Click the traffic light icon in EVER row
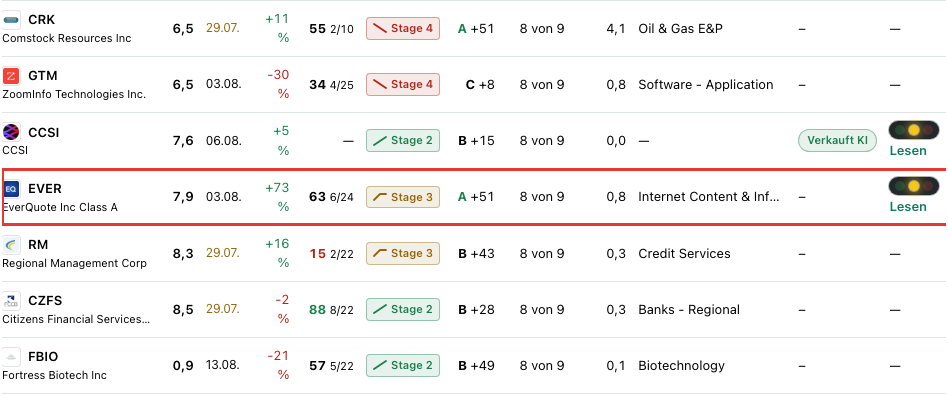Screen dimensions: 948x395 (914, 186)
